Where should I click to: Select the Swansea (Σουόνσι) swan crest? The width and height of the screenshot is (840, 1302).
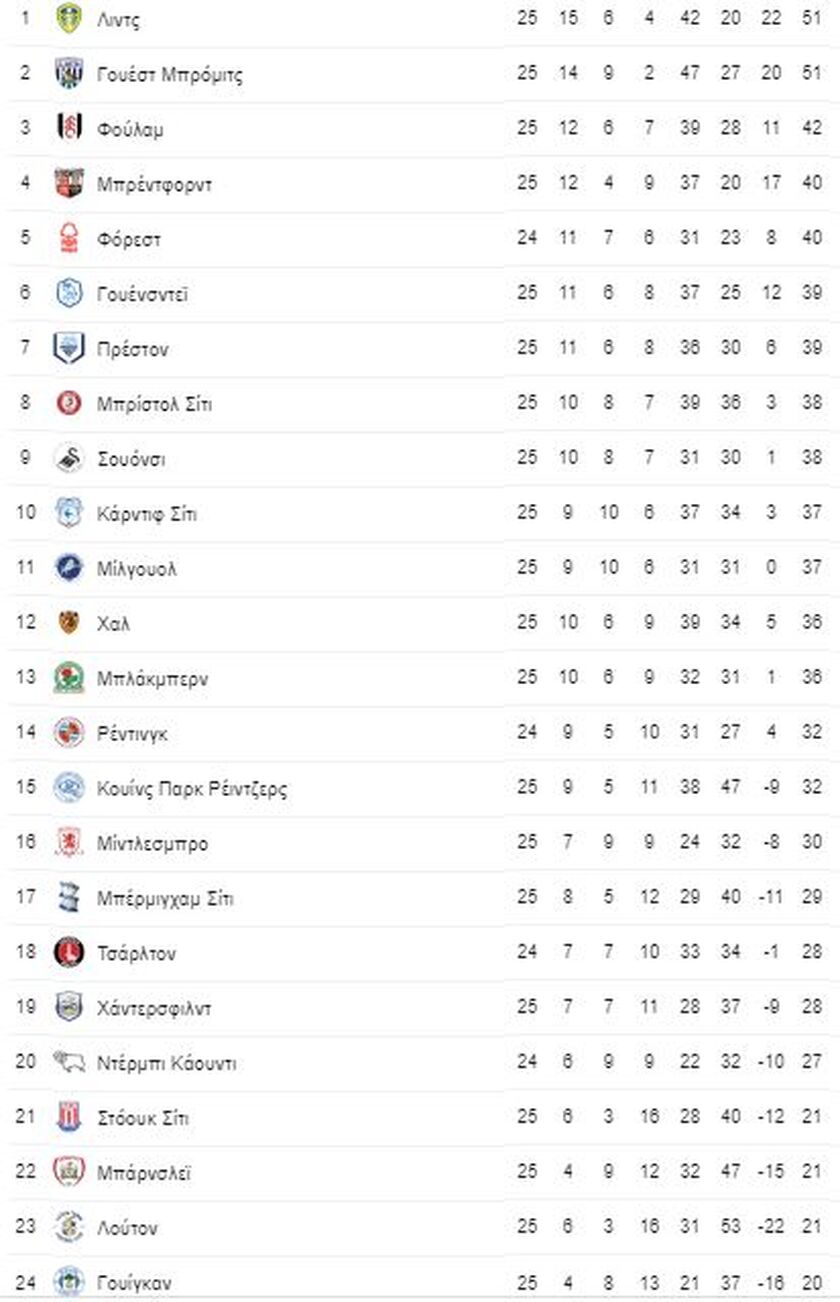coord(69,458)
